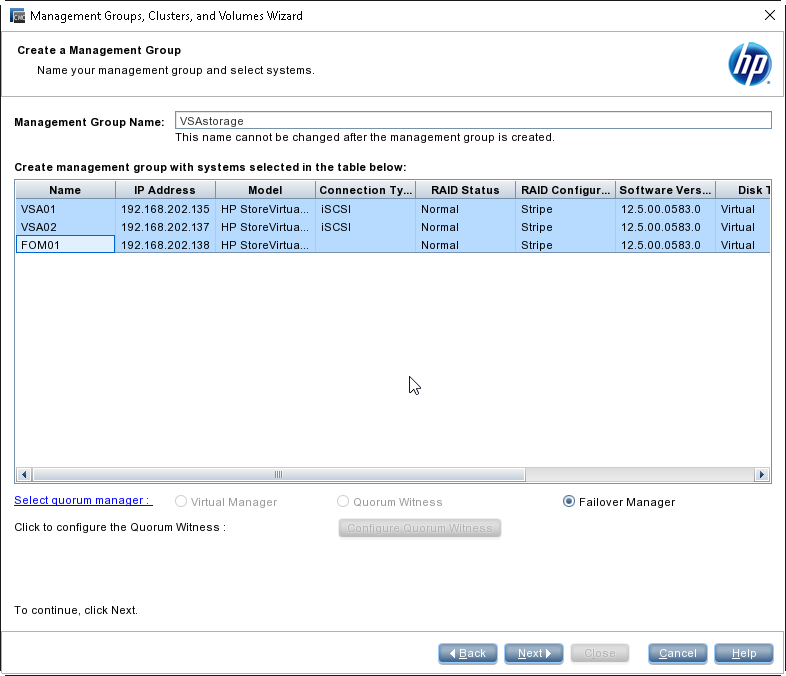Cancel the management group wizard
Screen dimensions: 786x676
click(678, 653)
